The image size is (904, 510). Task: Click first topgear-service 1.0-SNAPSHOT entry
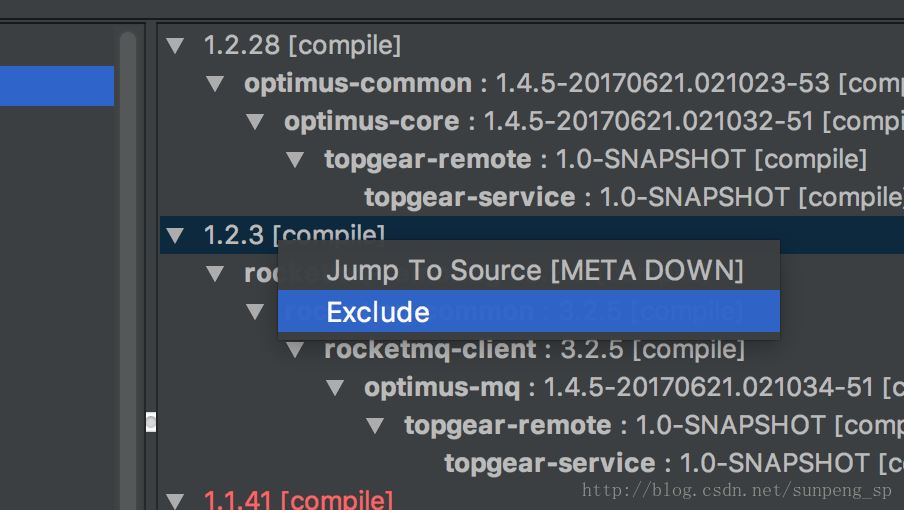(469, 197)
